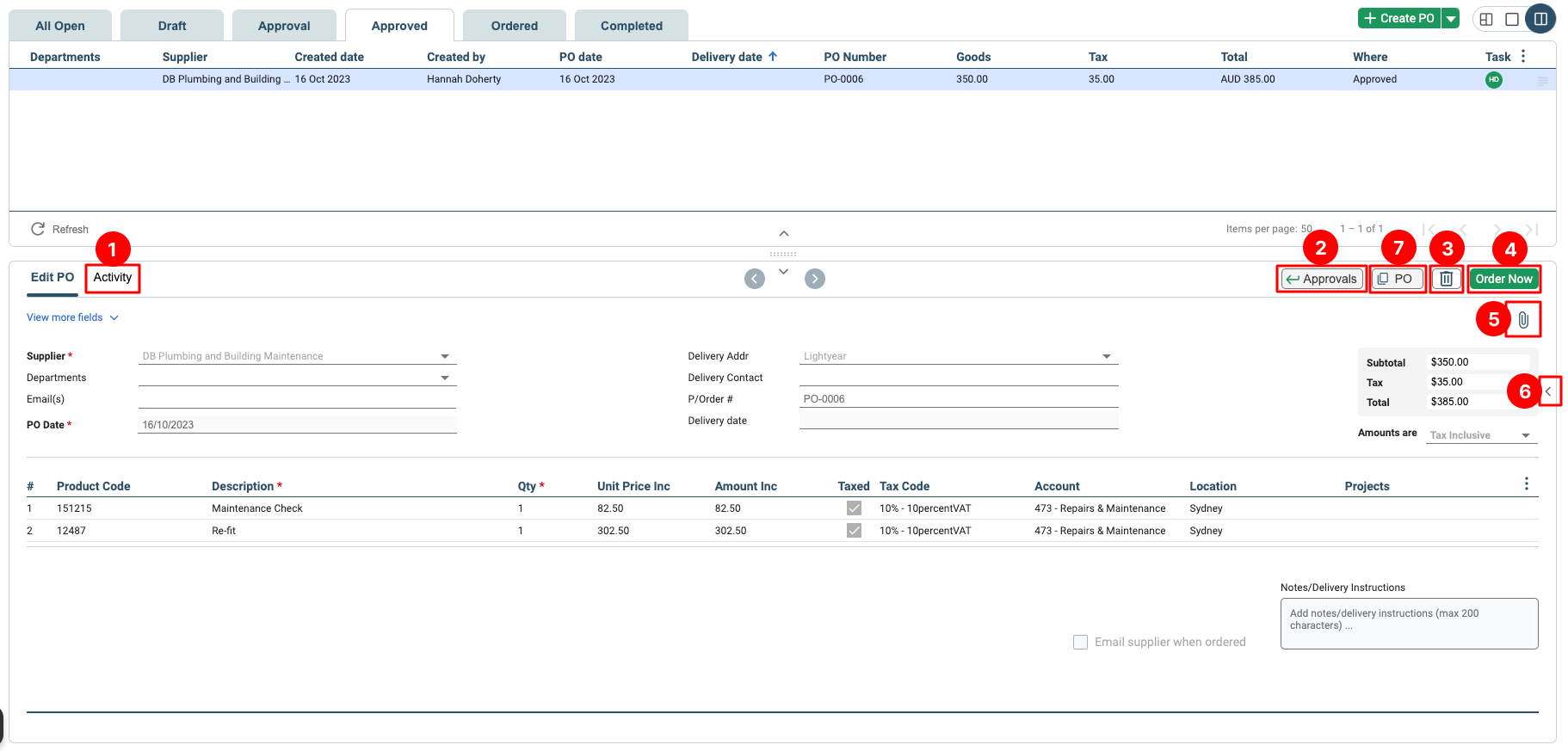Click the PO Date field
This screenshot has width=1568, height=751.
coord(297,425)
